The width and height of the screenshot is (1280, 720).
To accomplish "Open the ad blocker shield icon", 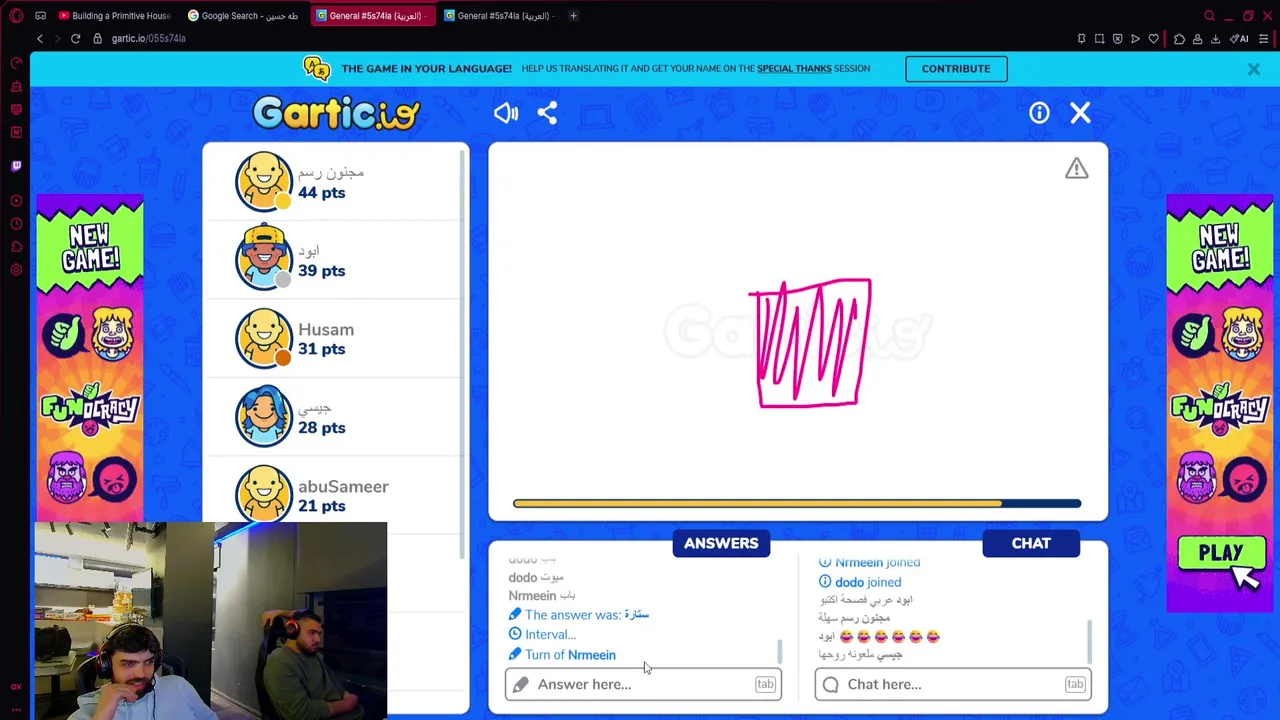I will click(1117, 39).
